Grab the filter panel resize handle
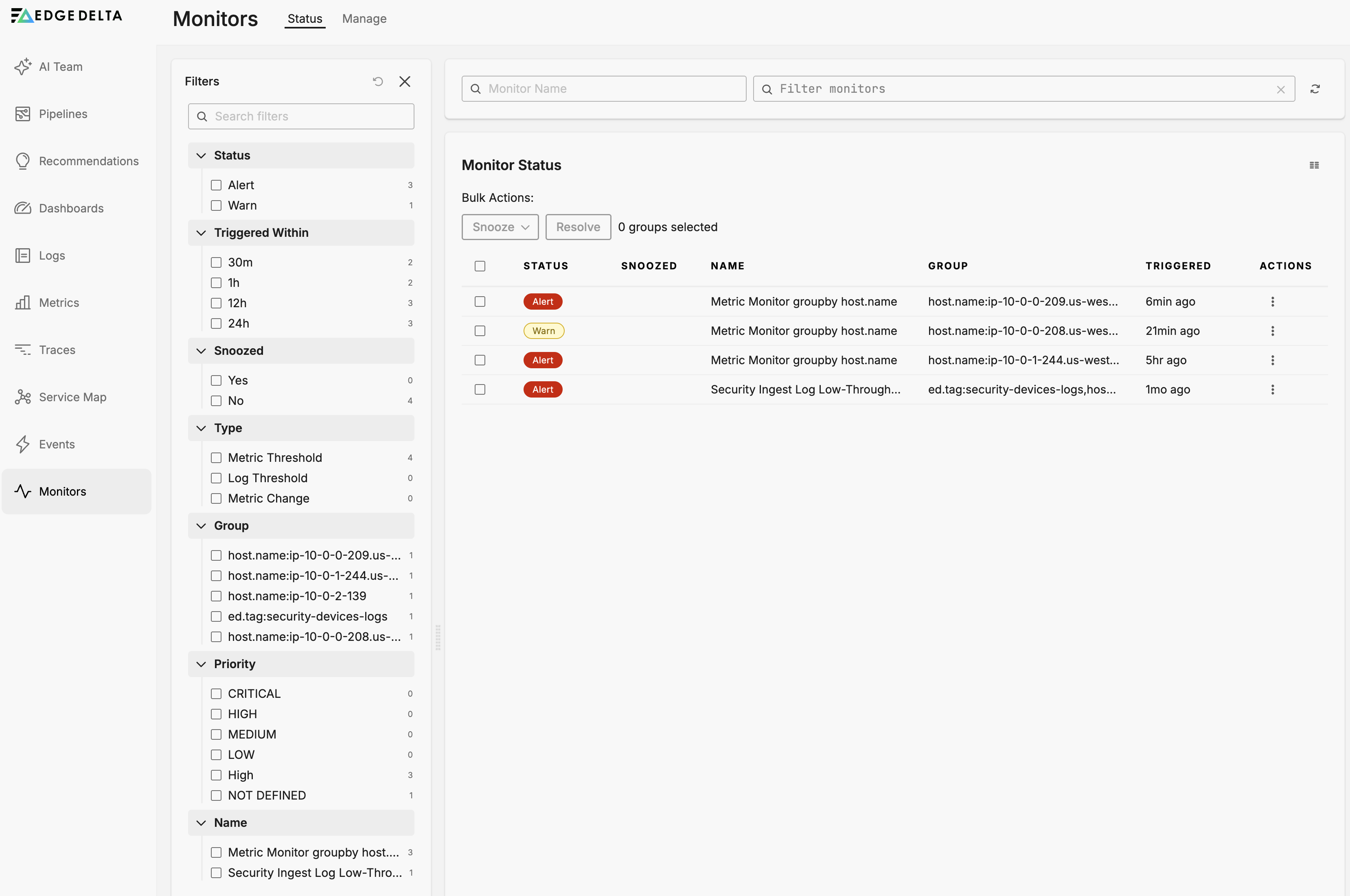1350x896 pixels. [438, 637]
